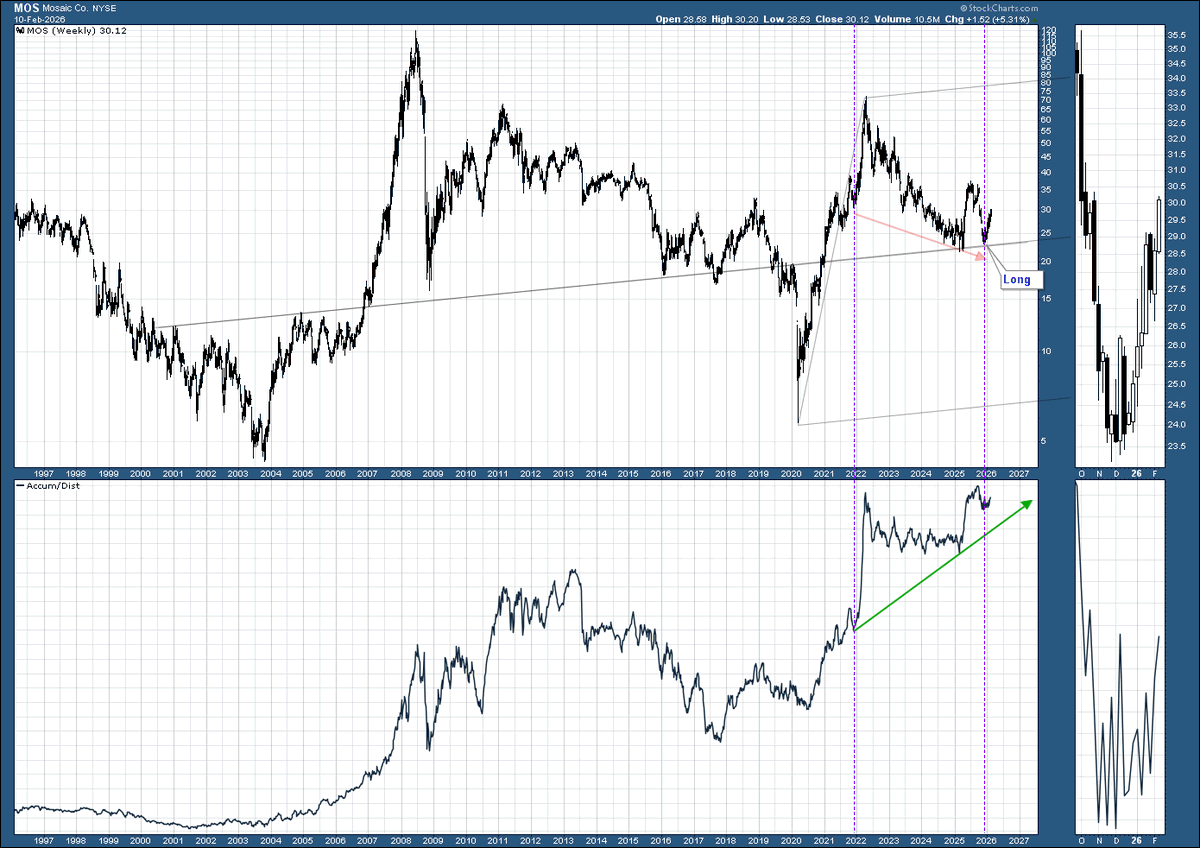Screen dimensions: 1200x848
Task: Click year 1997 below the price chart
Action: click(42, 473)
